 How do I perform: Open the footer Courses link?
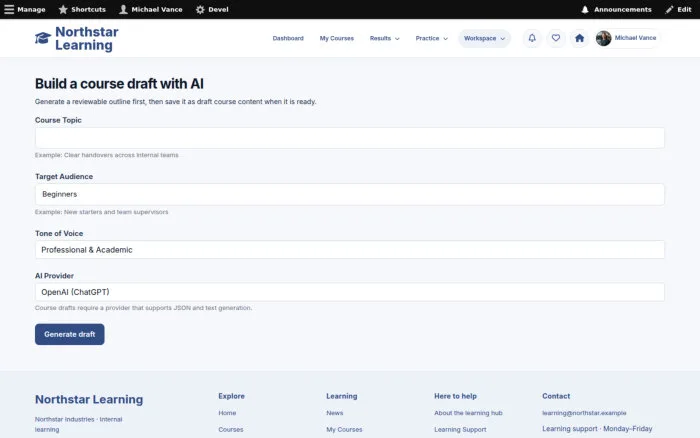pyautogui.click(x=230, y=430)
